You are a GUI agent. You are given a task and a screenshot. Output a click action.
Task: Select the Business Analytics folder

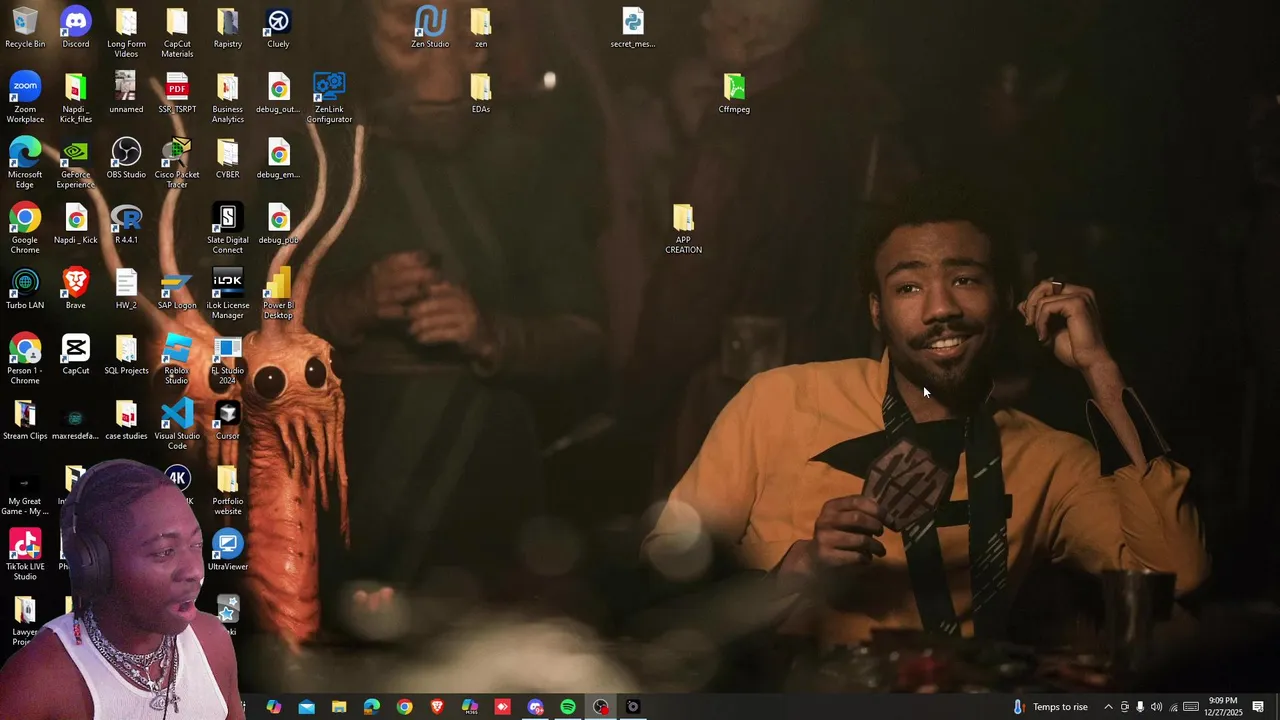(228, 98)
